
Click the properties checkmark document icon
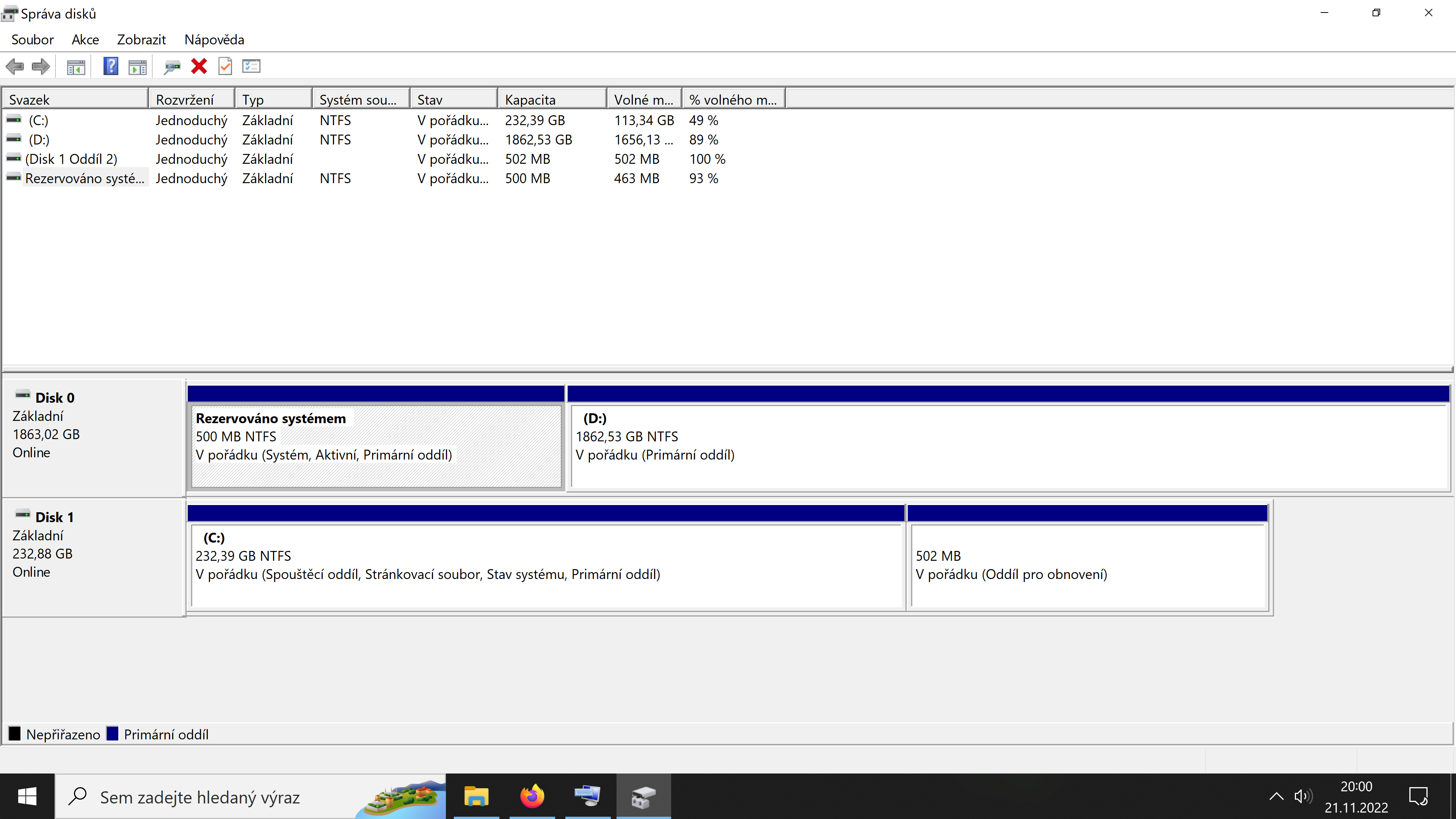click(x=225, y=67)
